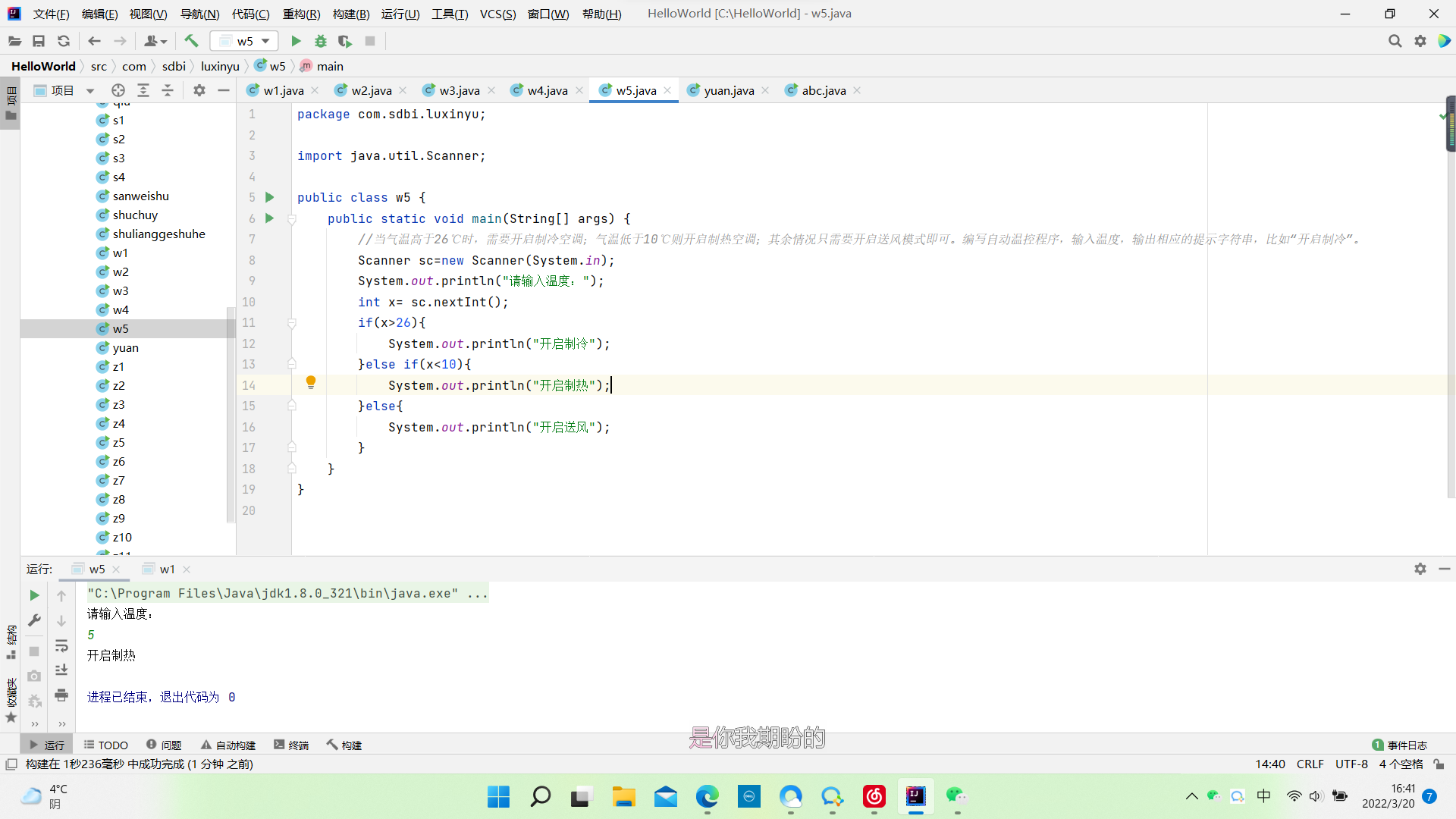Start debugging with the bug icon
1456x819 pixels.
pyautogui.click(x=321, y=41)
